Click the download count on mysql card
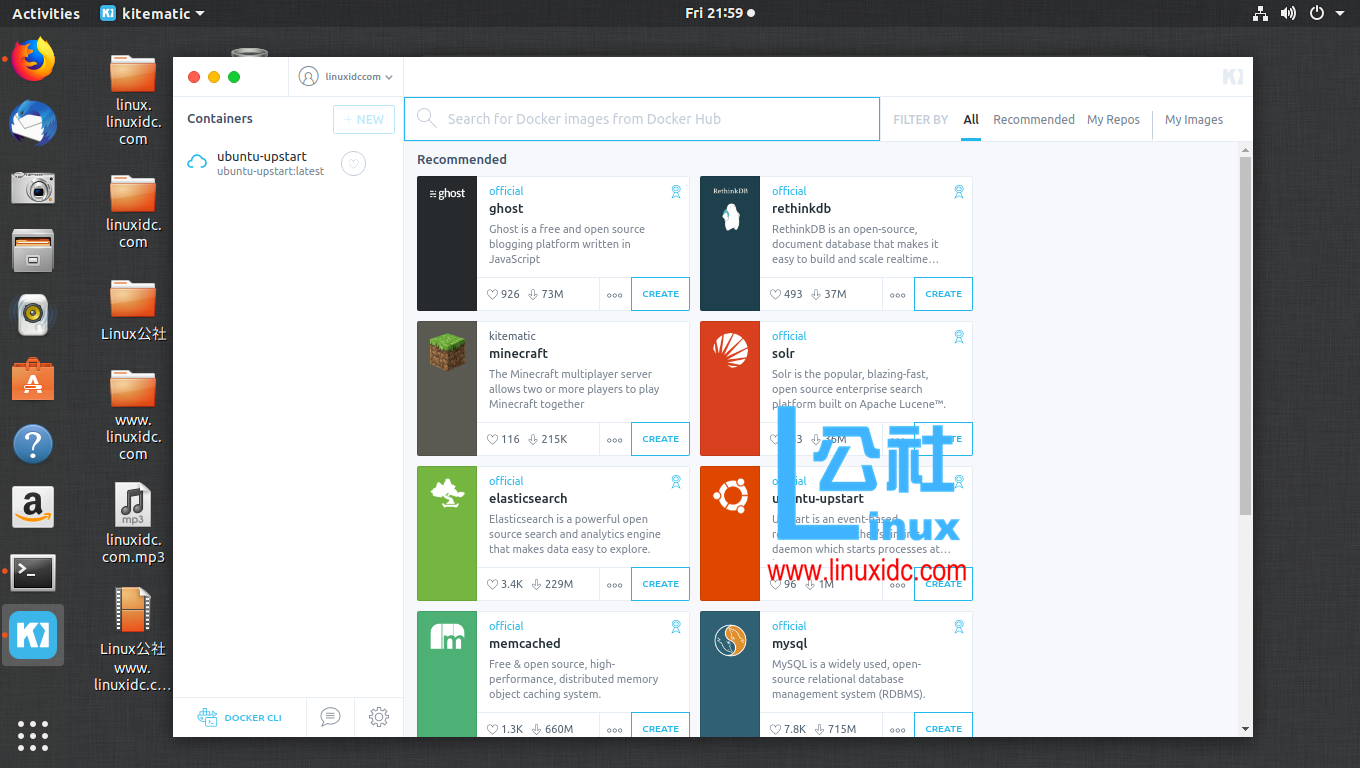 pyautogui.click(x=838, y=729)
